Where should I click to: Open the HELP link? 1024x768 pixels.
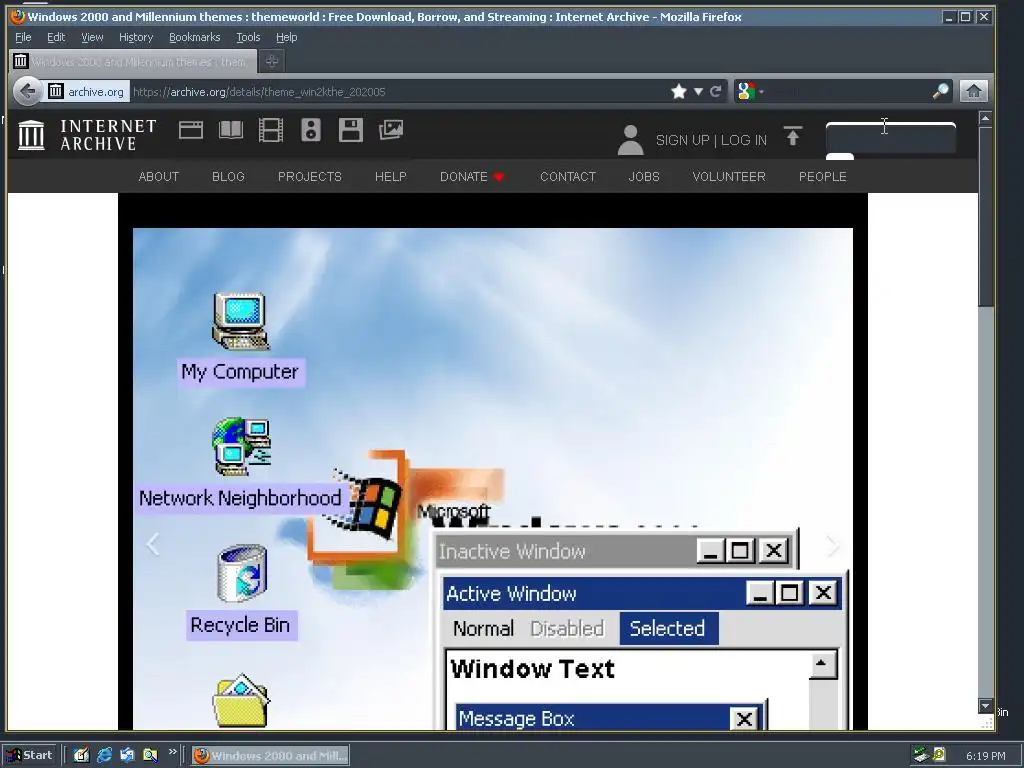[391, 177]
